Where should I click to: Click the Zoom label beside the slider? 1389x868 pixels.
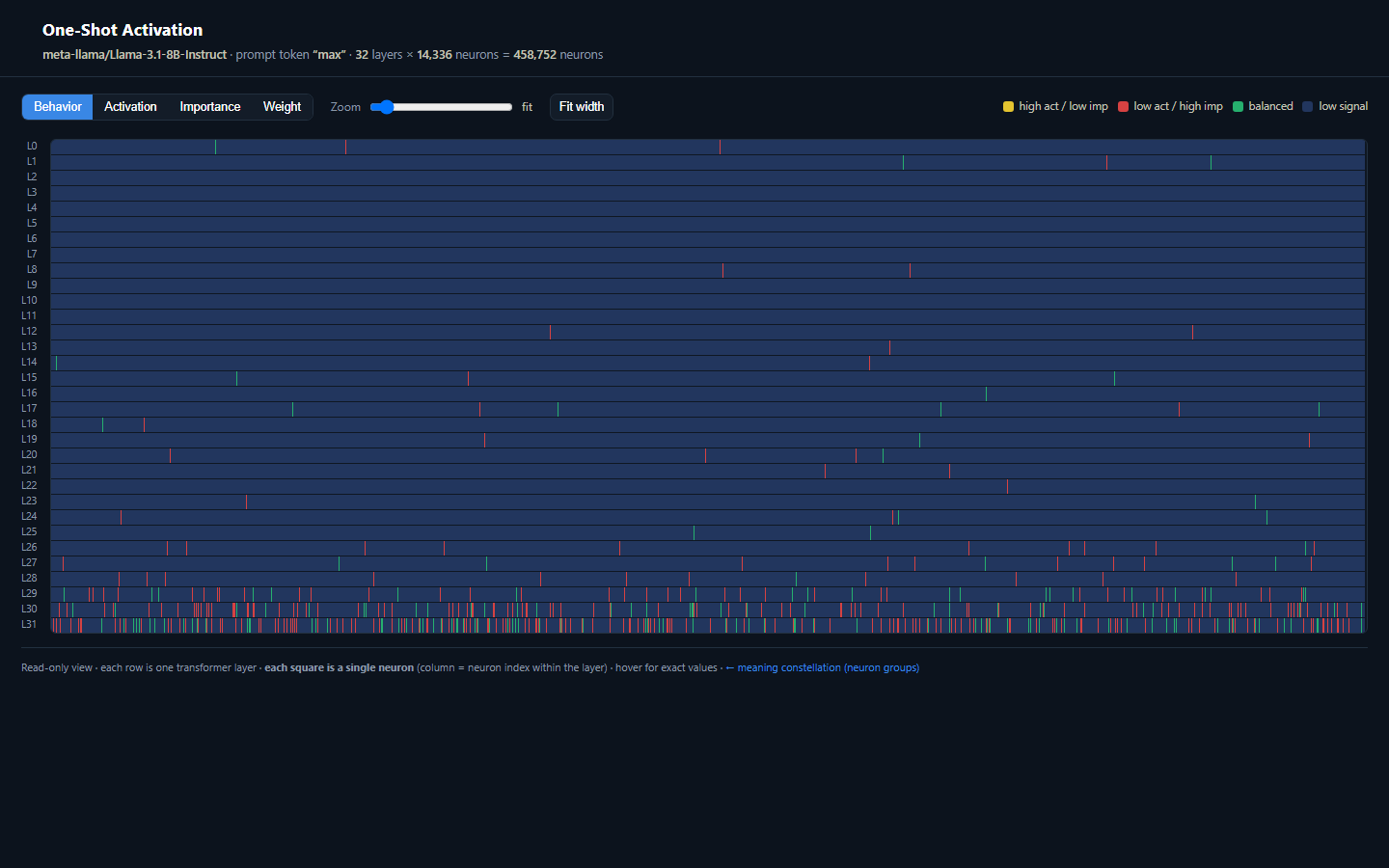345,107
